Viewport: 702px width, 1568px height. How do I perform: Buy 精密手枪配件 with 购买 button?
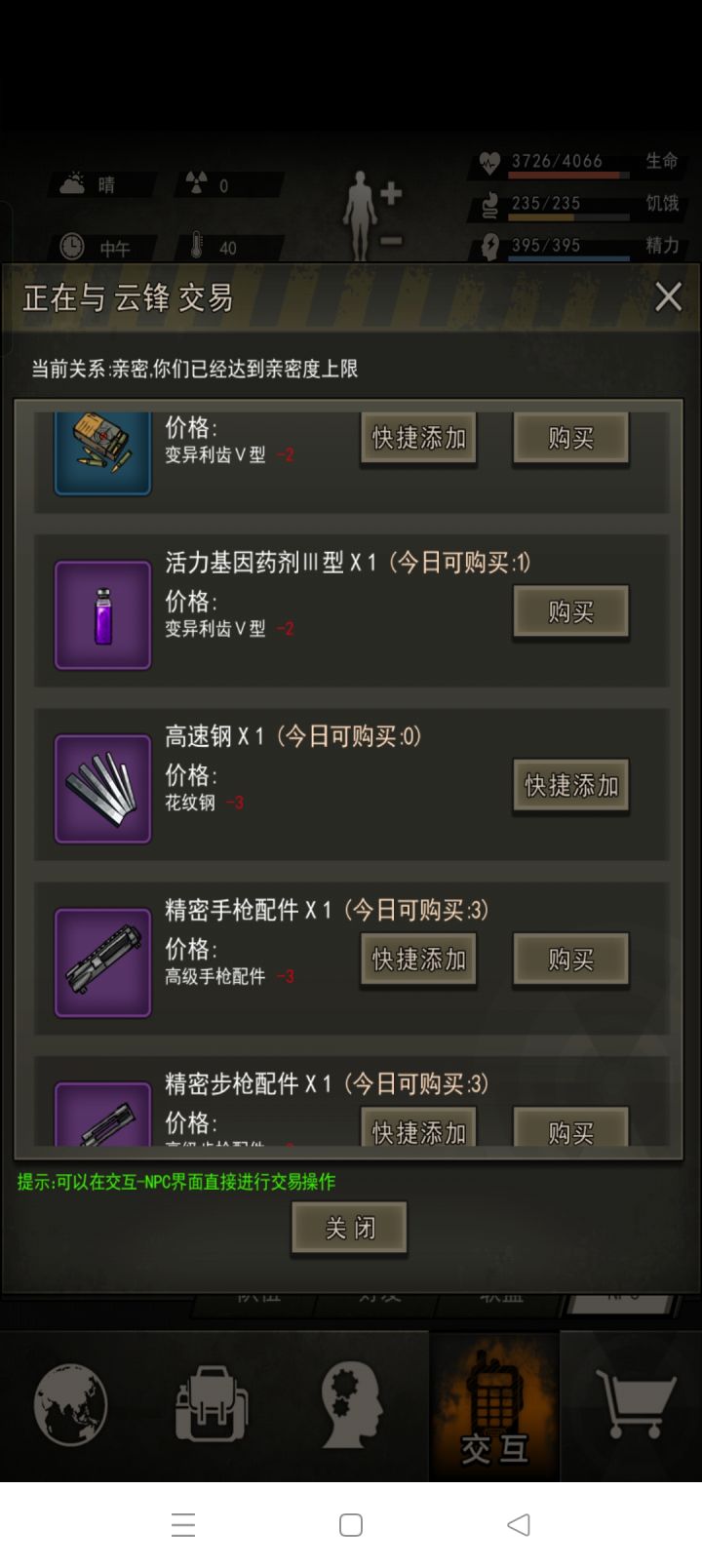click(570, 960)
